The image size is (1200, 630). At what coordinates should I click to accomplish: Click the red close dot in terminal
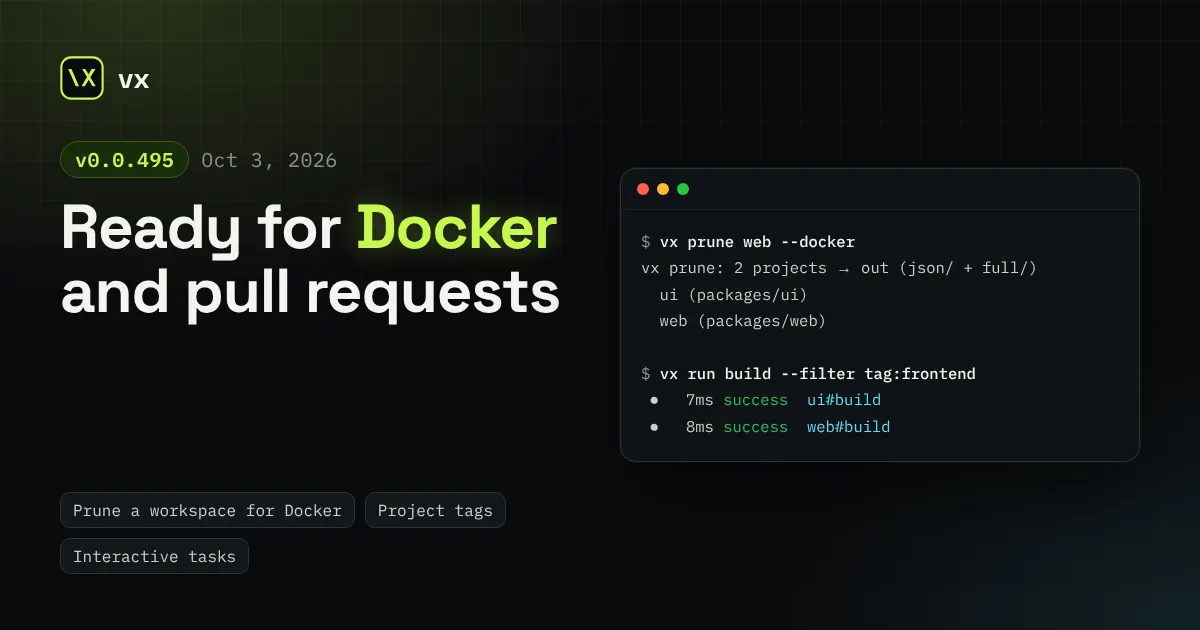click(642, 189)
